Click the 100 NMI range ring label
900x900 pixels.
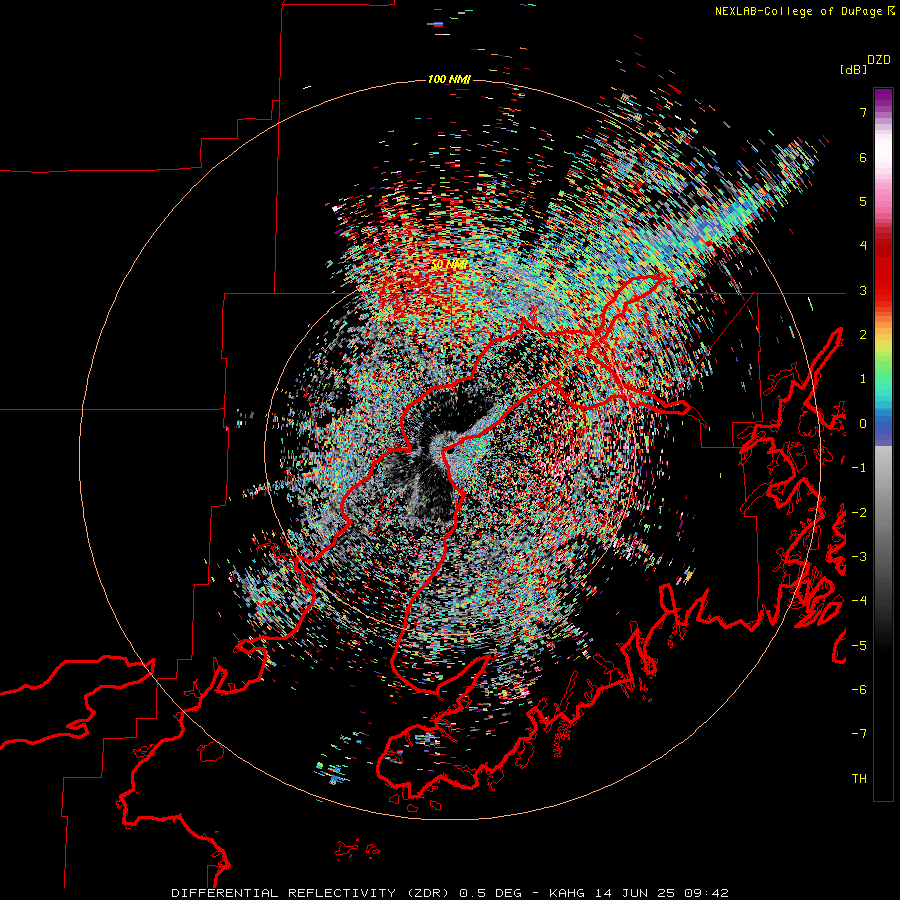pos(449,79)
